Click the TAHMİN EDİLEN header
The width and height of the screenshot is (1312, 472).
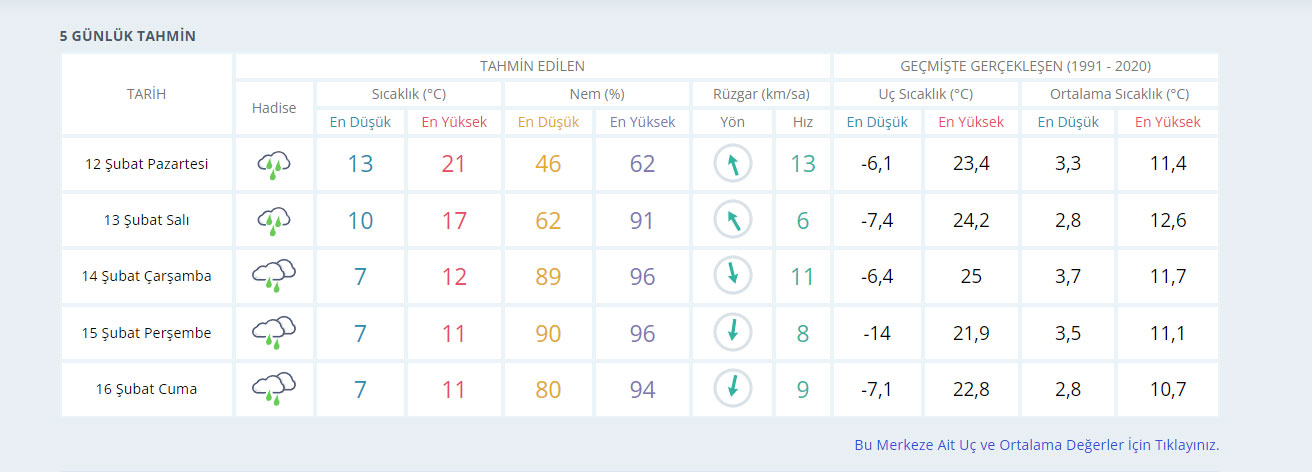(x=532, y=66)
